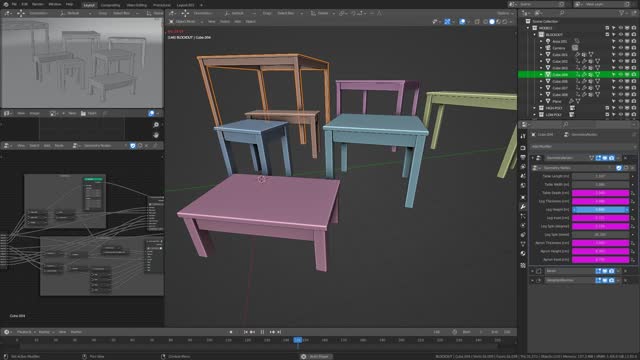Click the mesh icon of Cube.001

point(548,54)
